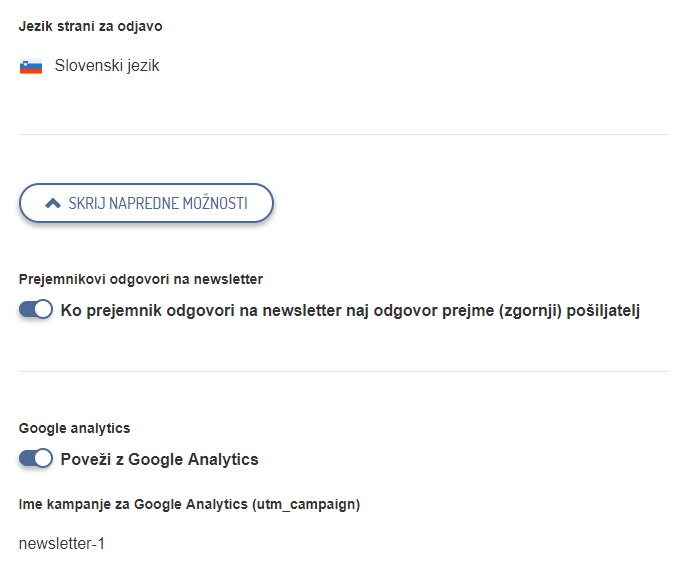Click the '(utm_campaign)' text in the label
The width and height of the screenshot is (692, 578).
tap(307, 504)
